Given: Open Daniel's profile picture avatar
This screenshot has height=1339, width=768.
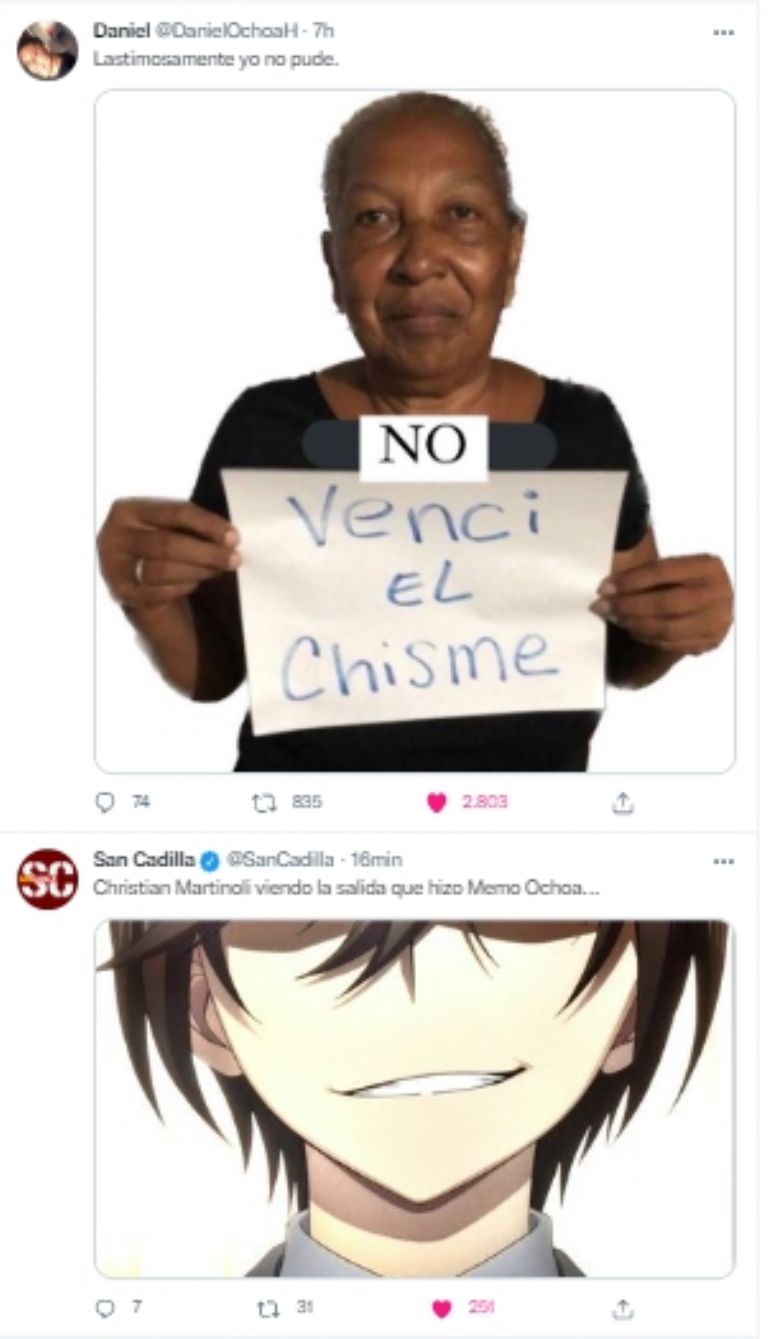Looking at the screenshot, I should point(47,50).
